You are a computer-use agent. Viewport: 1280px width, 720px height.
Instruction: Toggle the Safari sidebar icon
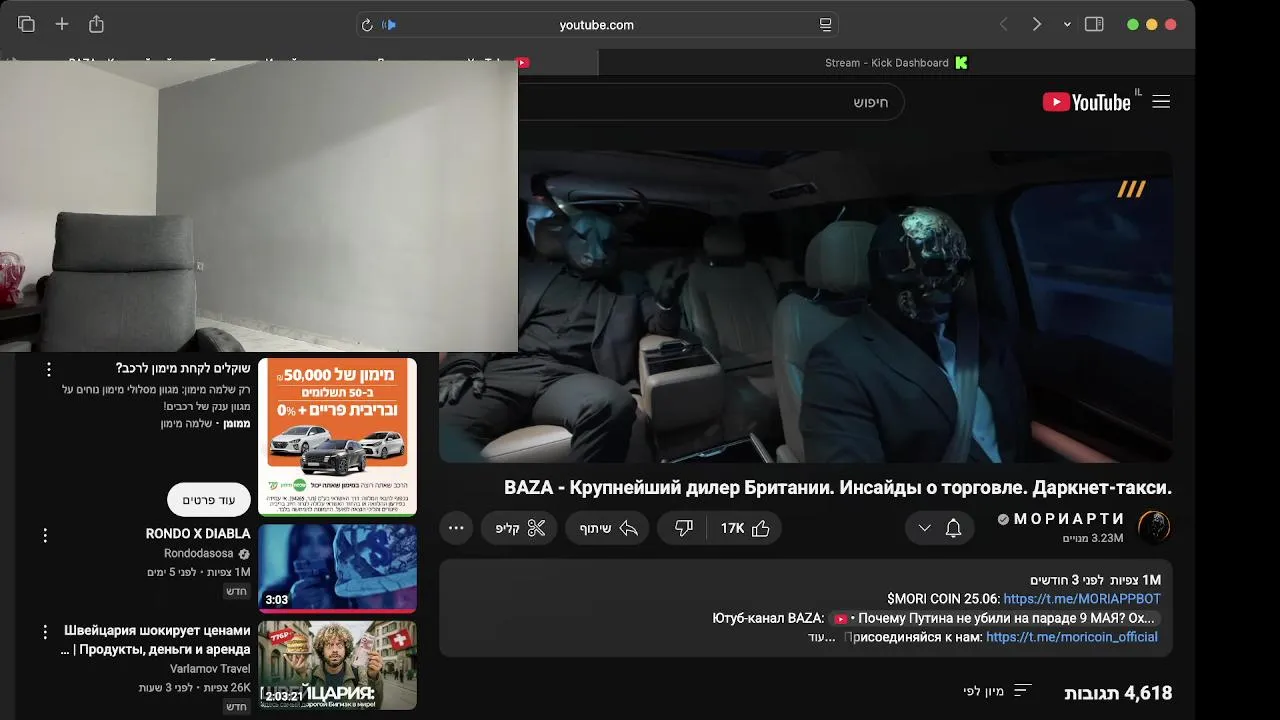(x=1094, y=24)
